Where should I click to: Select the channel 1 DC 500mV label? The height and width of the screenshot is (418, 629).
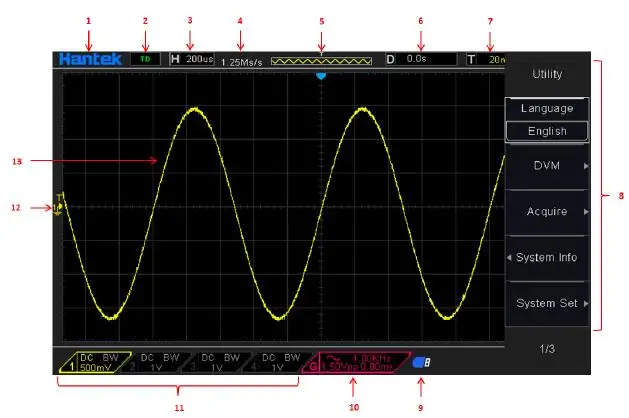point(95,362)
